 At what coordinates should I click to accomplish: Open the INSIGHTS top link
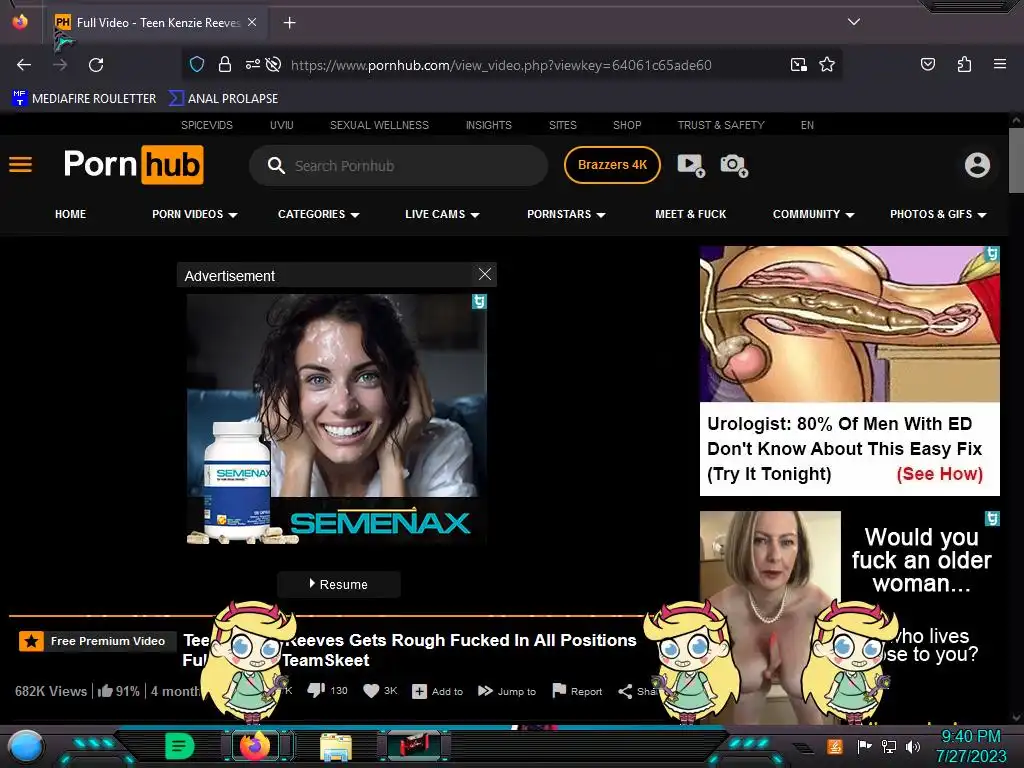point(488,125)
